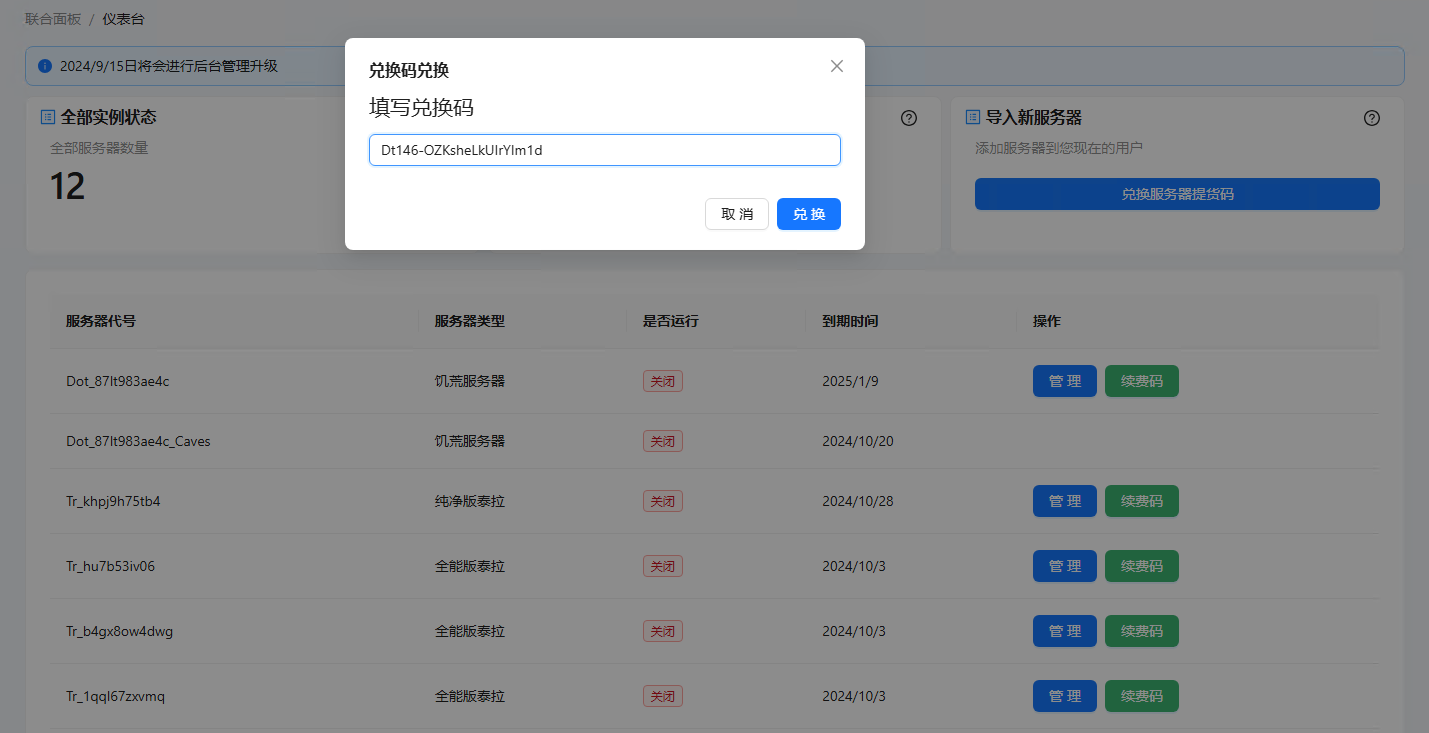Viewport: 1429px width, 733px height.
Task: Click announcement text 2024/9/15日将会进行后台管理升级
Action: point(169,66)
